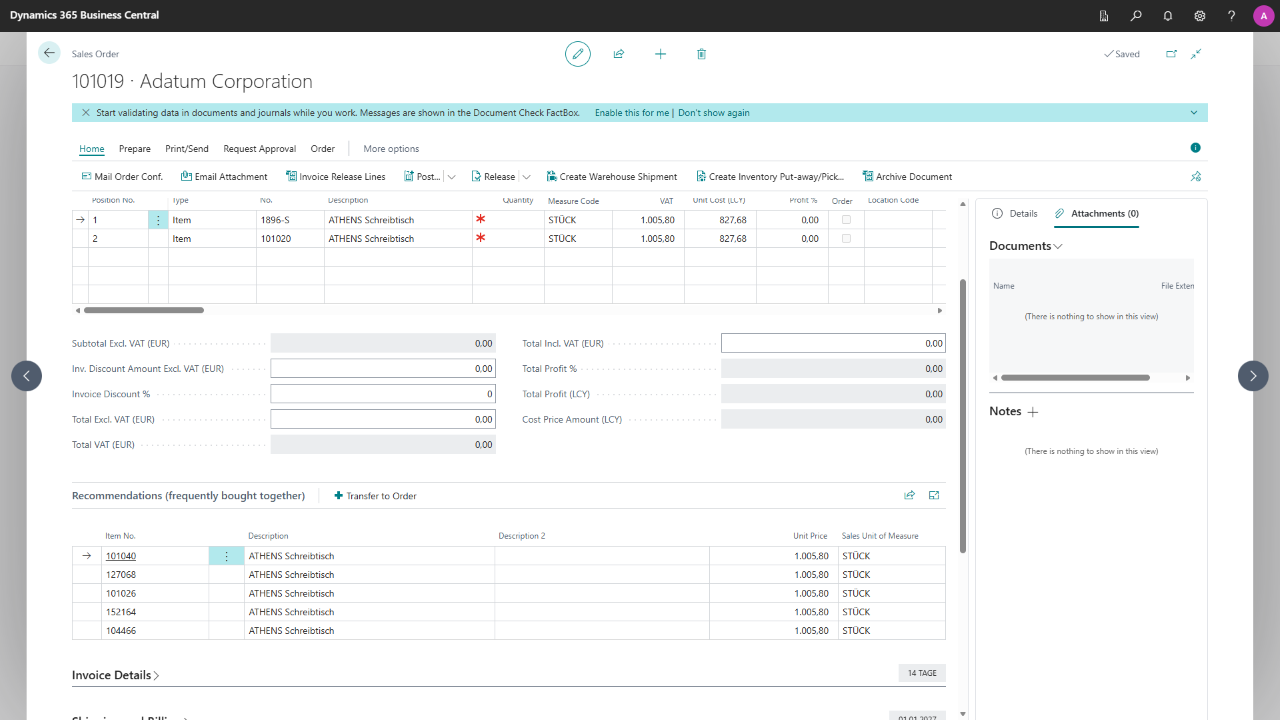Open notifications bell icon
Viewport: 1280px width, 720px height.
(x=1168, y=16)
